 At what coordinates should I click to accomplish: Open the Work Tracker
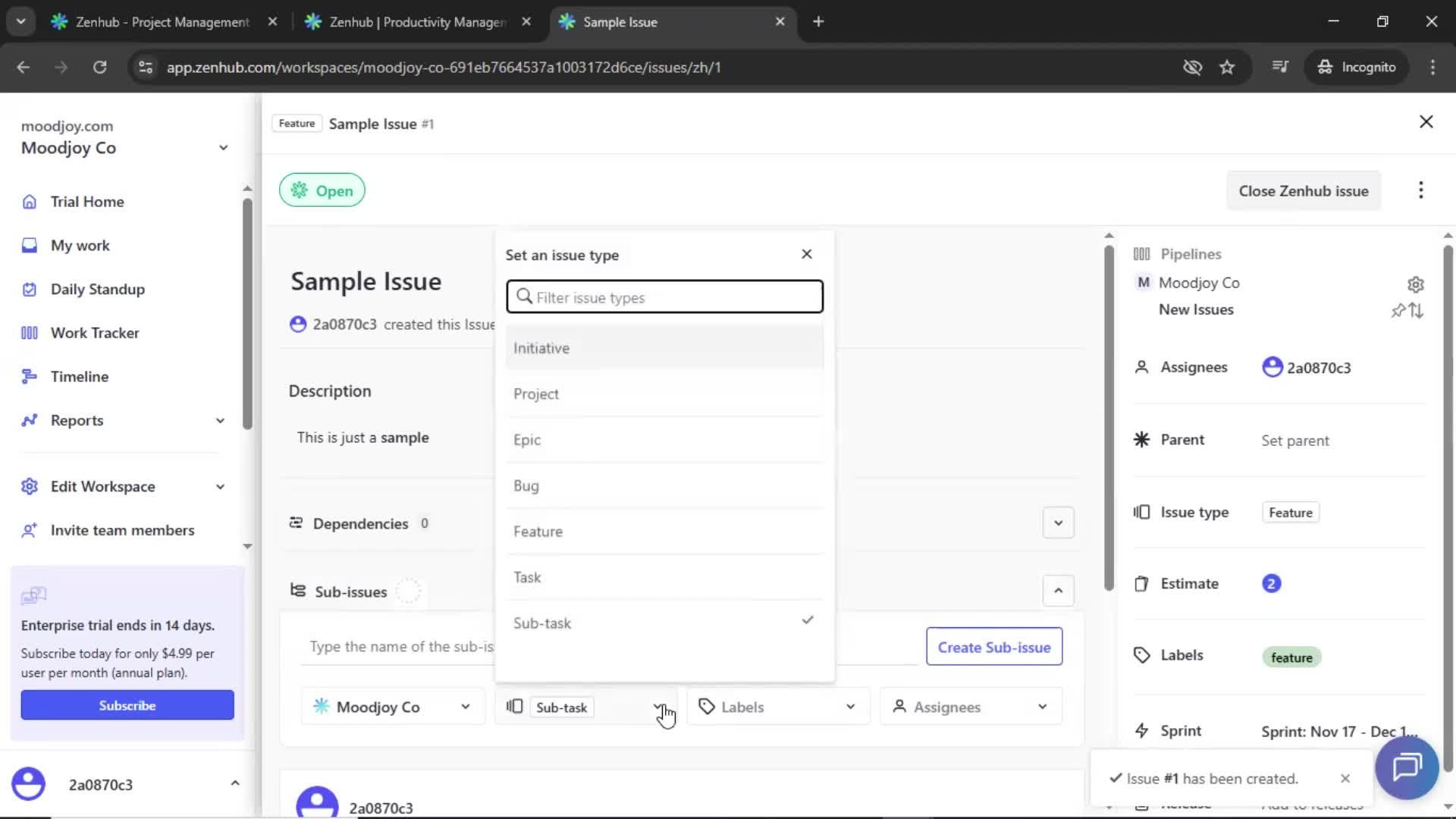tap(94, 332)
